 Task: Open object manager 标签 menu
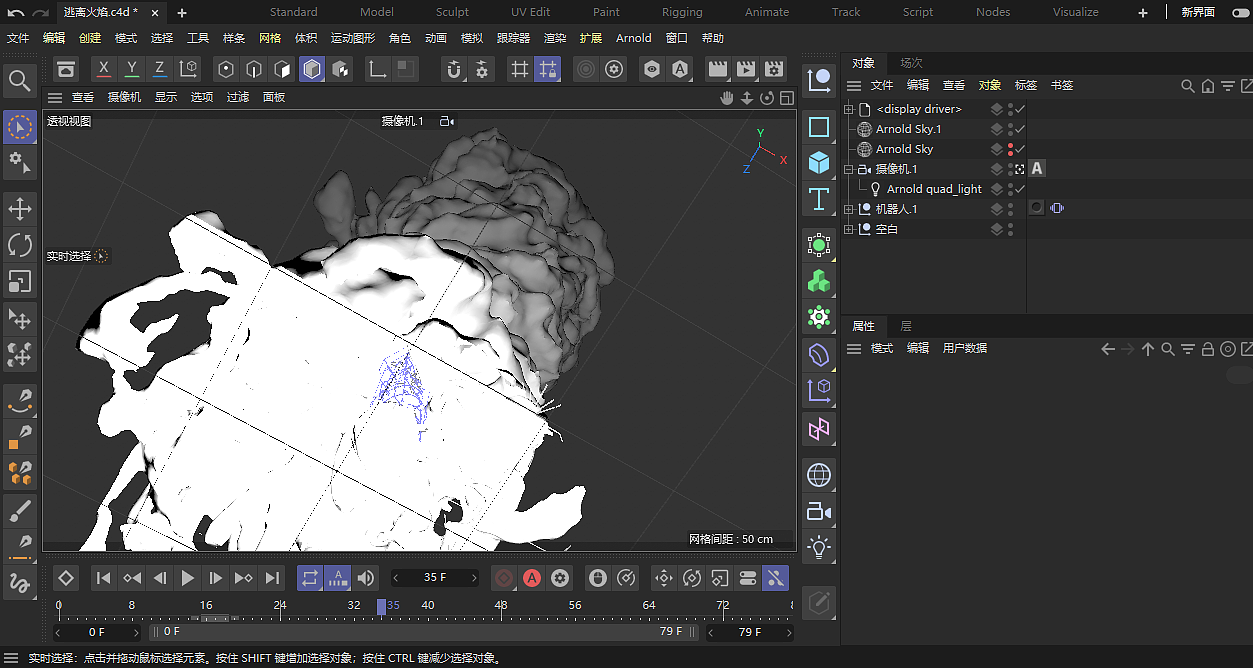(x=1026, y=86)
